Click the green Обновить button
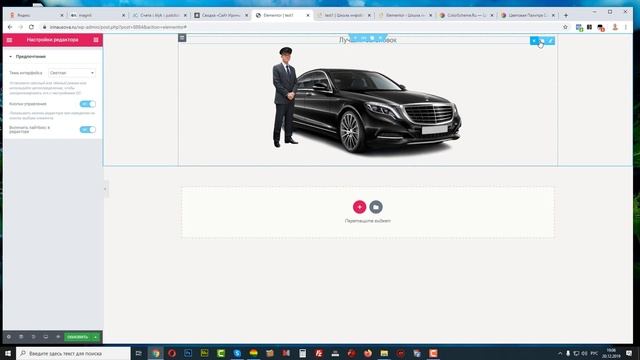The width and height of the screenshot is (640, 360). (78, 337)
